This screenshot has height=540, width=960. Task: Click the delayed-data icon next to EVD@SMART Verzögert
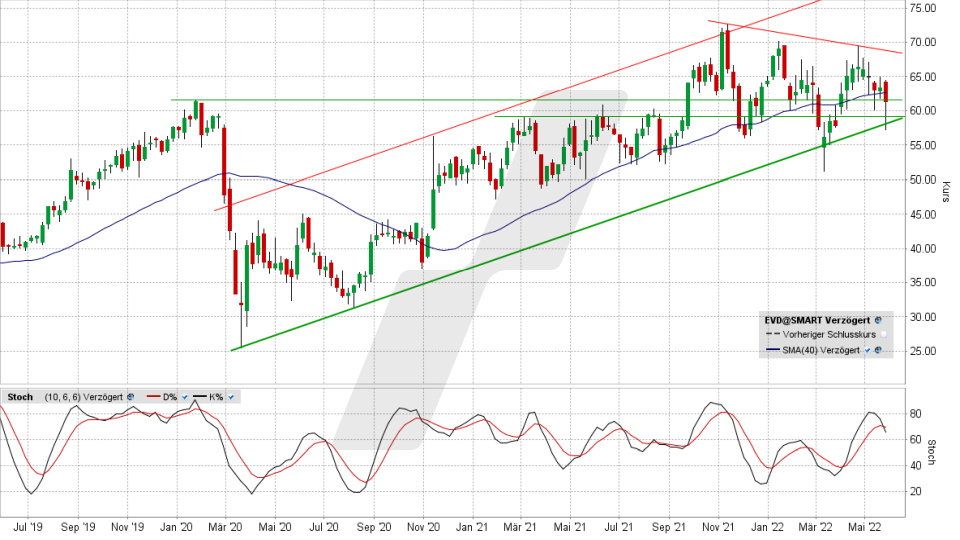point(878,320)
